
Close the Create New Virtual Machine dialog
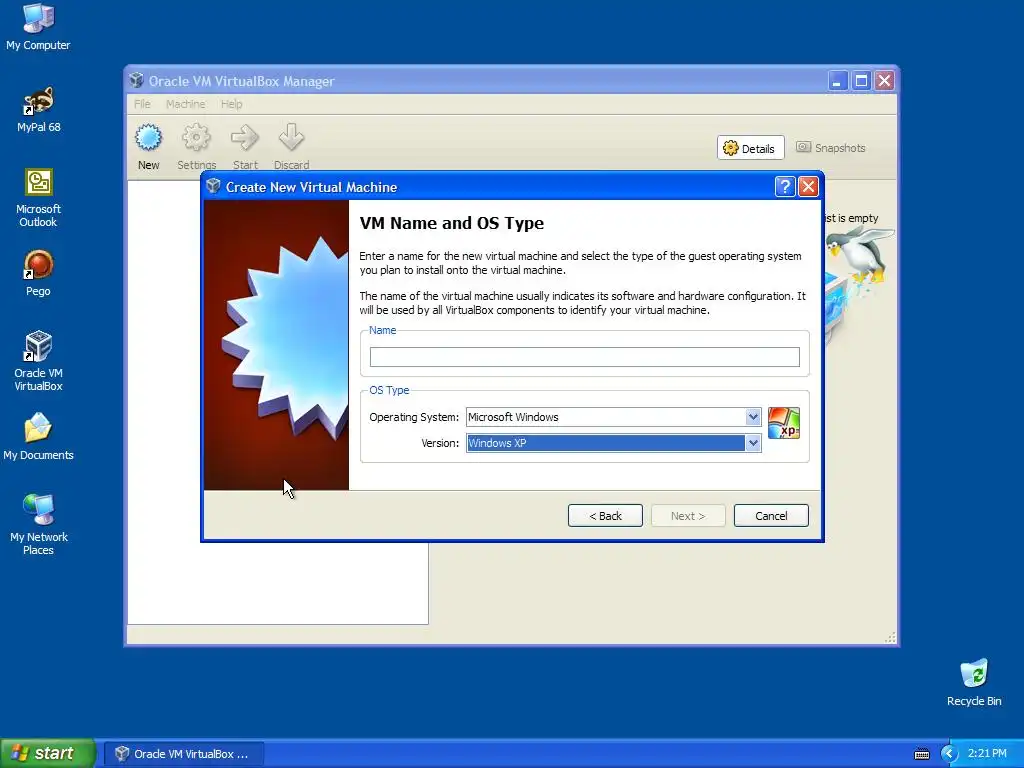point(808,187)
